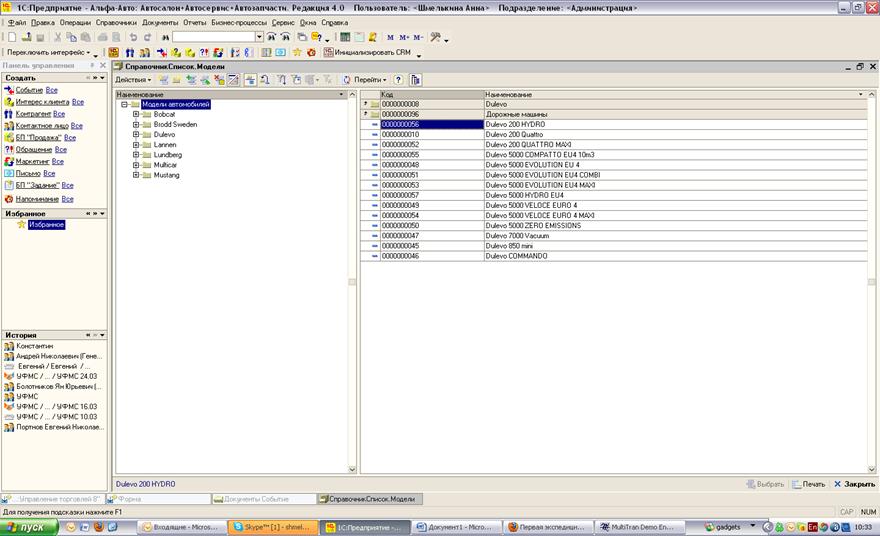
Task: Expand the Mustang tree node
Action: coord(136,175)
